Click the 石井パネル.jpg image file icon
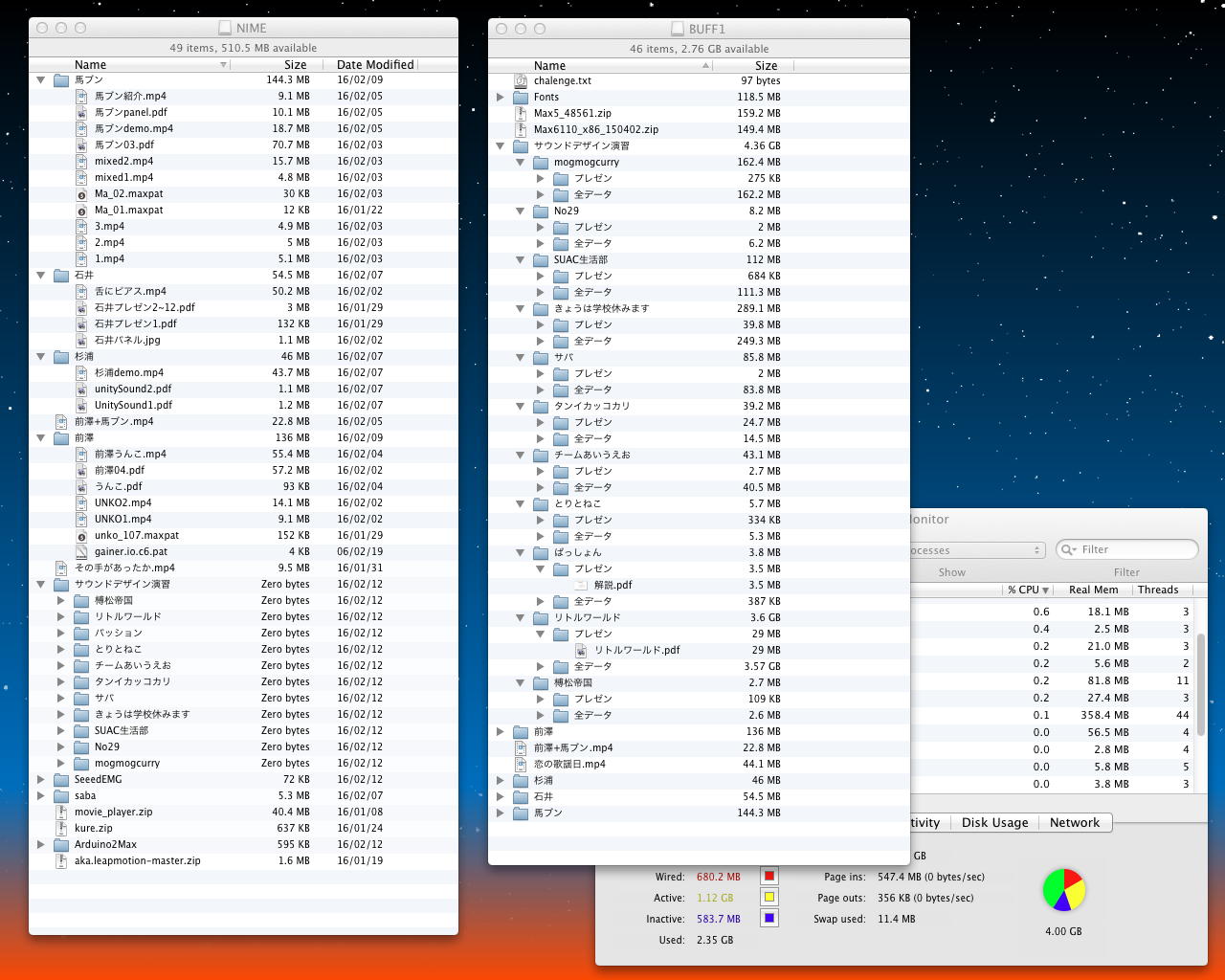The image size is (1225, 980). click(x=81, y=340)
